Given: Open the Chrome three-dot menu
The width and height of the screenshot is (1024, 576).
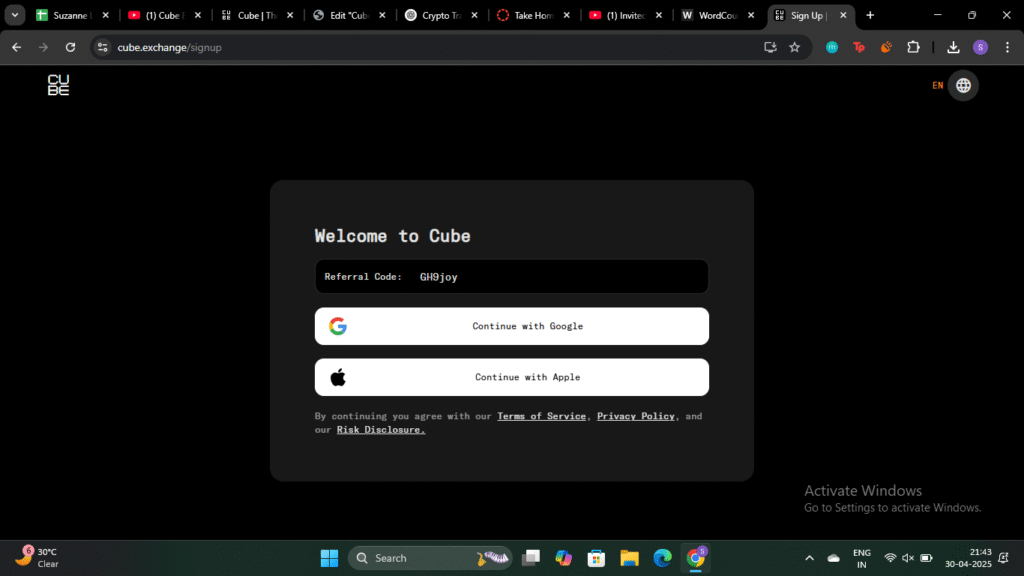Looking at the screenshot, I should 1008,47.
